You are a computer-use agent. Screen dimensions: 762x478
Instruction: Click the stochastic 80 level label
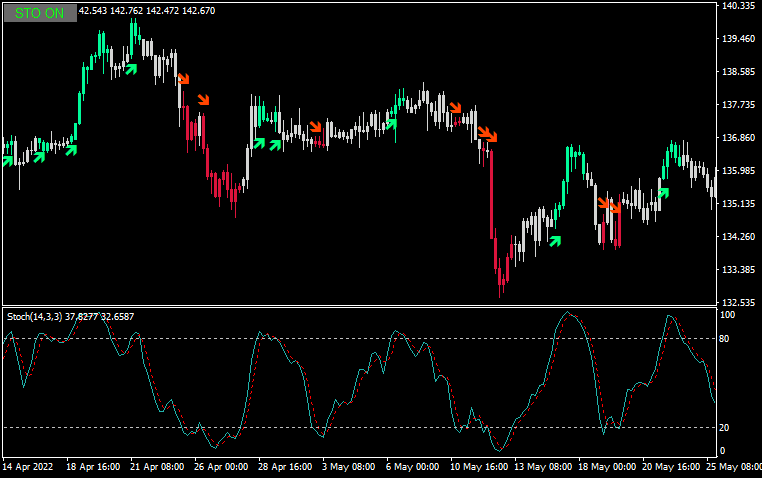[726, 339]
